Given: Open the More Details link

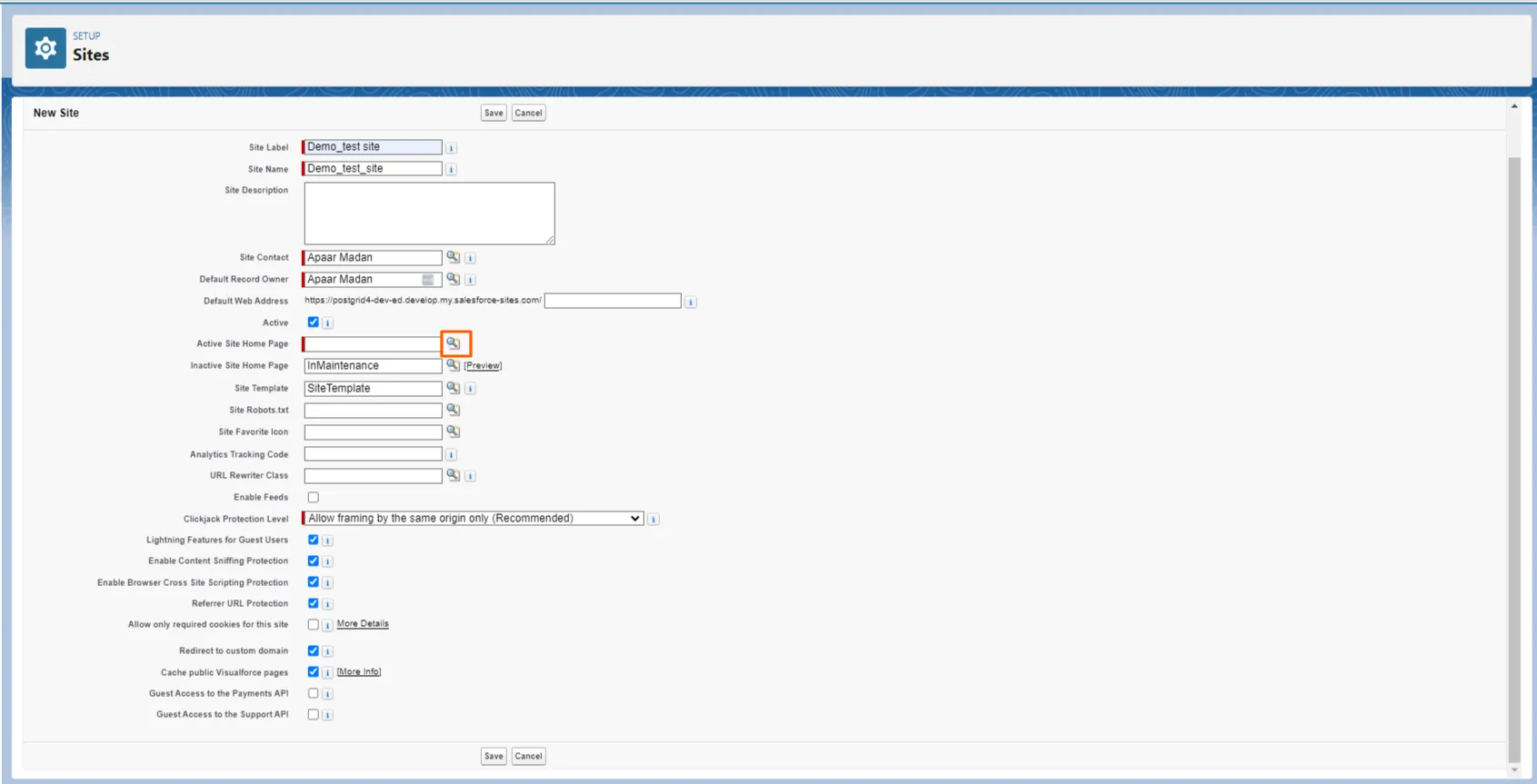Looking at the screenshot, I should pyautogui.click(x=363, y=624).
